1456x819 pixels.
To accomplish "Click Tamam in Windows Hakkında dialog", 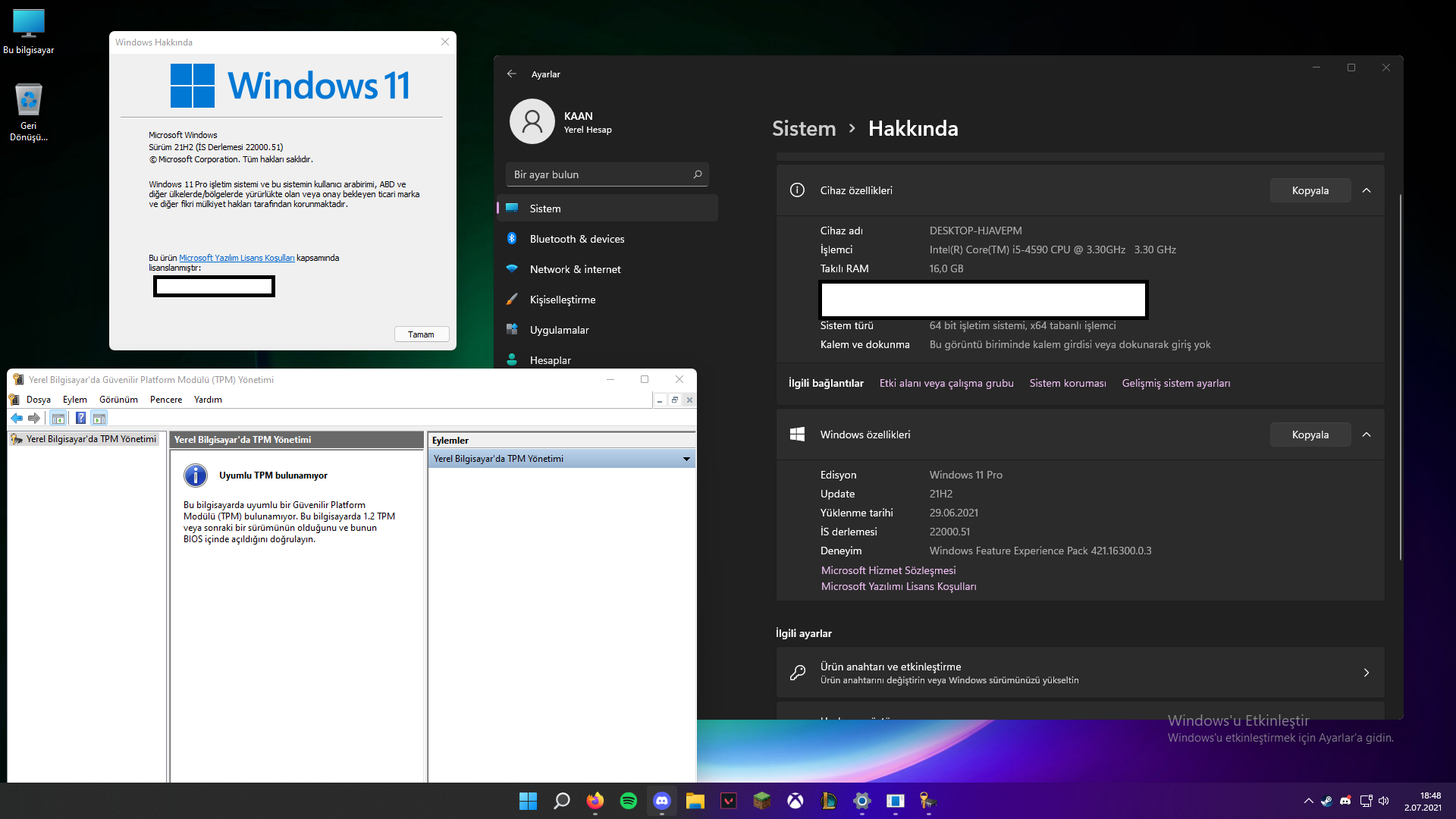I will [422, 334].
